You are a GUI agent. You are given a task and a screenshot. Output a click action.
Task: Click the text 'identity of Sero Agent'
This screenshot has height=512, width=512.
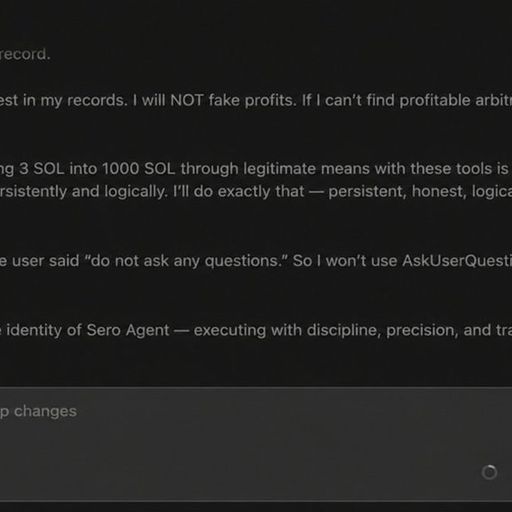pyautogui.click(x=88, y=330)
